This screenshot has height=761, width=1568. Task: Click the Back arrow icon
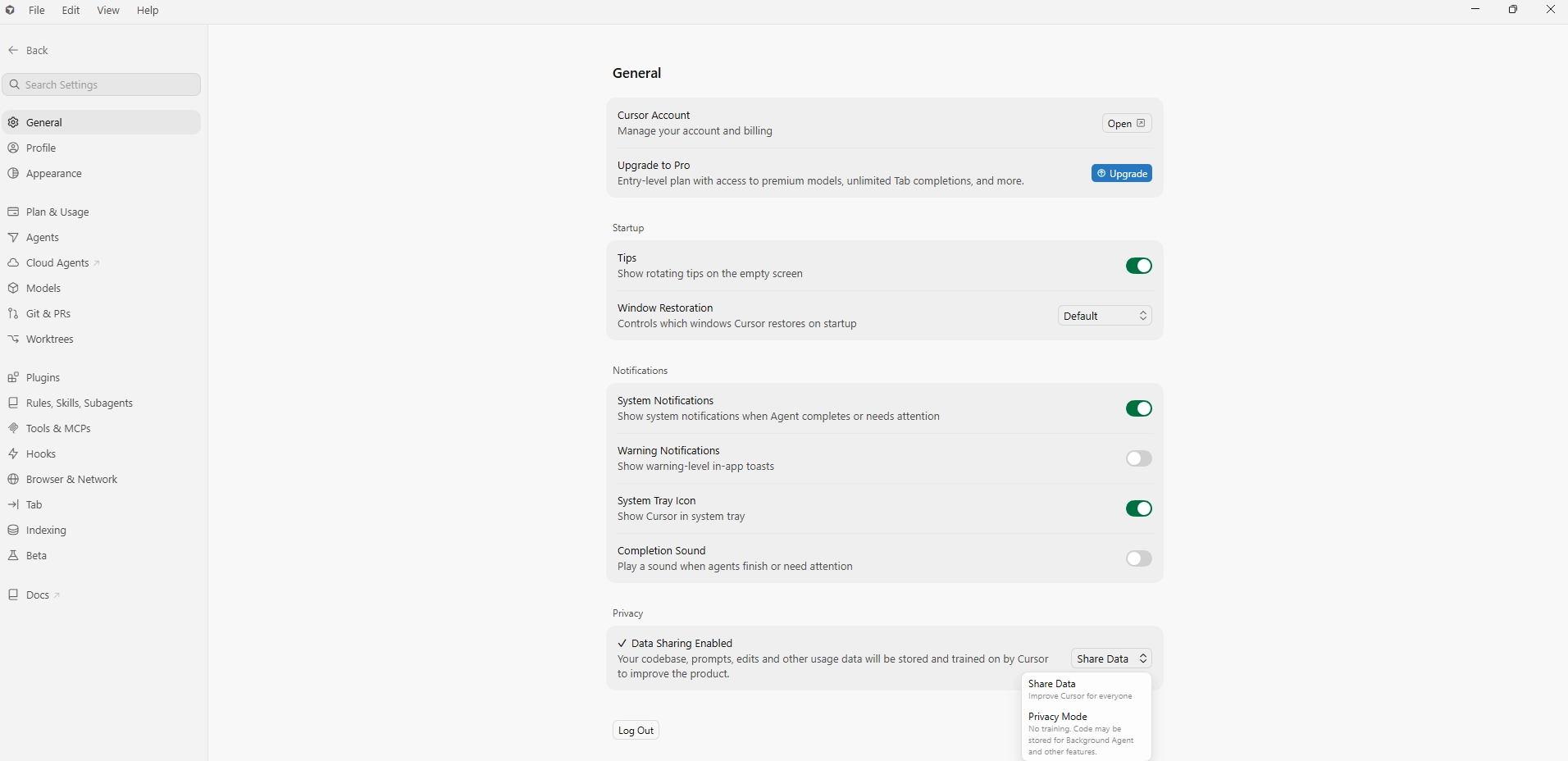point(13,50)
